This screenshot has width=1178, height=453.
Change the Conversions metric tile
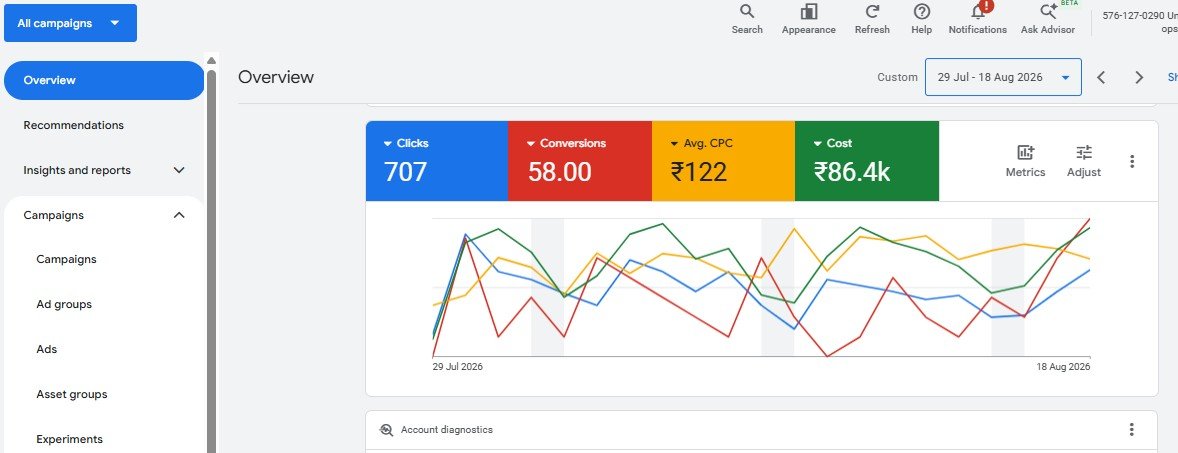[x=579, y=161]
